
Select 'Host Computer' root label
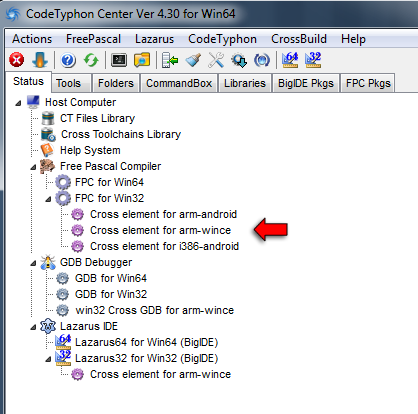[x=80, y=102]
